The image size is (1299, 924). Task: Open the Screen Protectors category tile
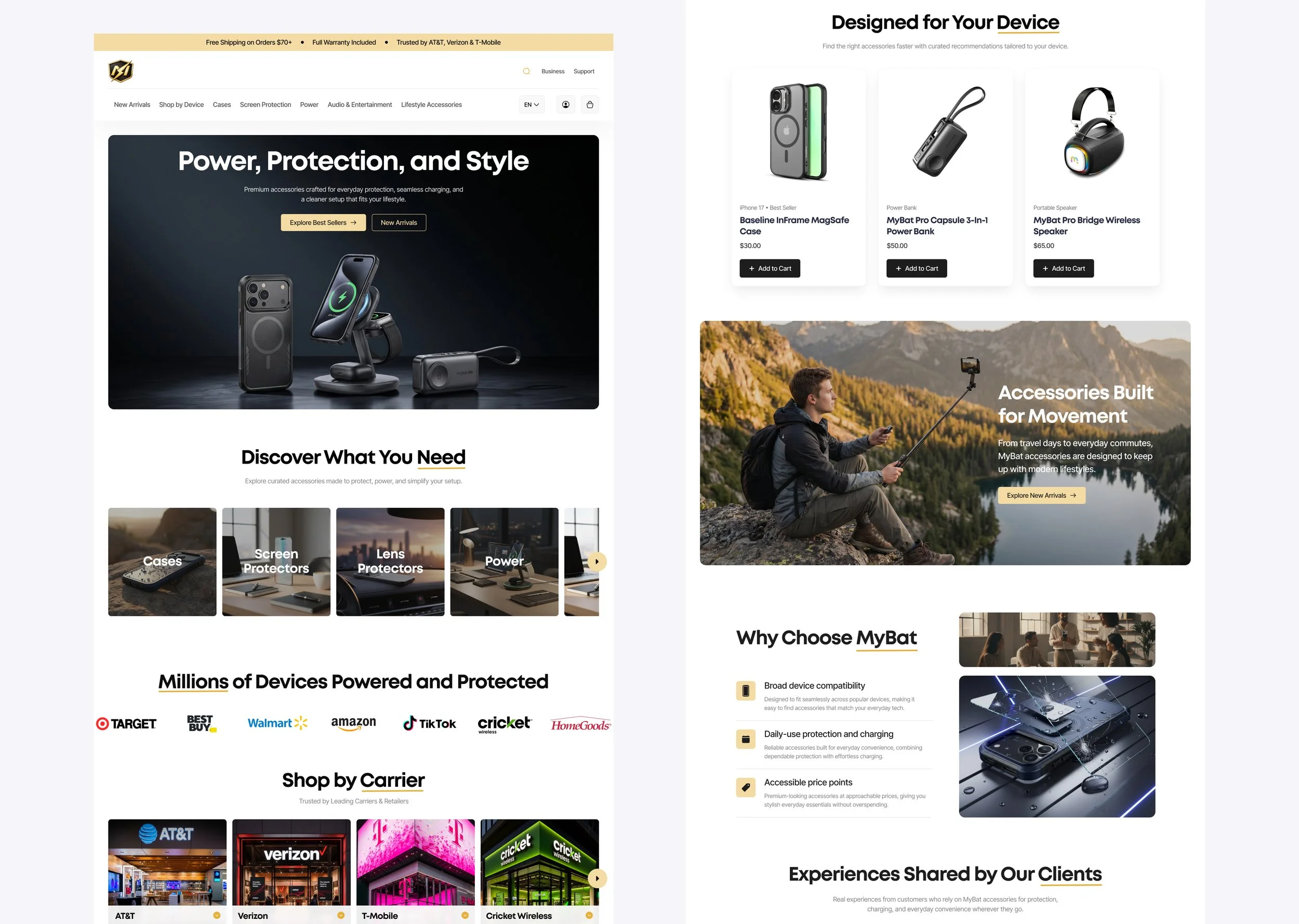276,562
